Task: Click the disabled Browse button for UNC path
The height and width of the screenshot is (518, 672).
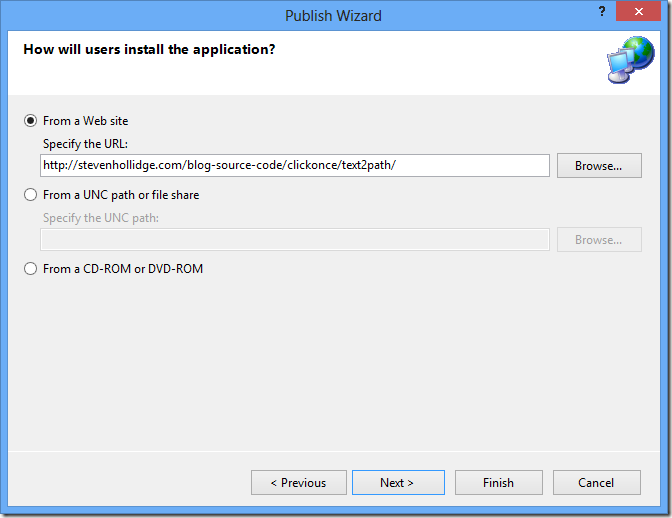Action: pos(599,239)
